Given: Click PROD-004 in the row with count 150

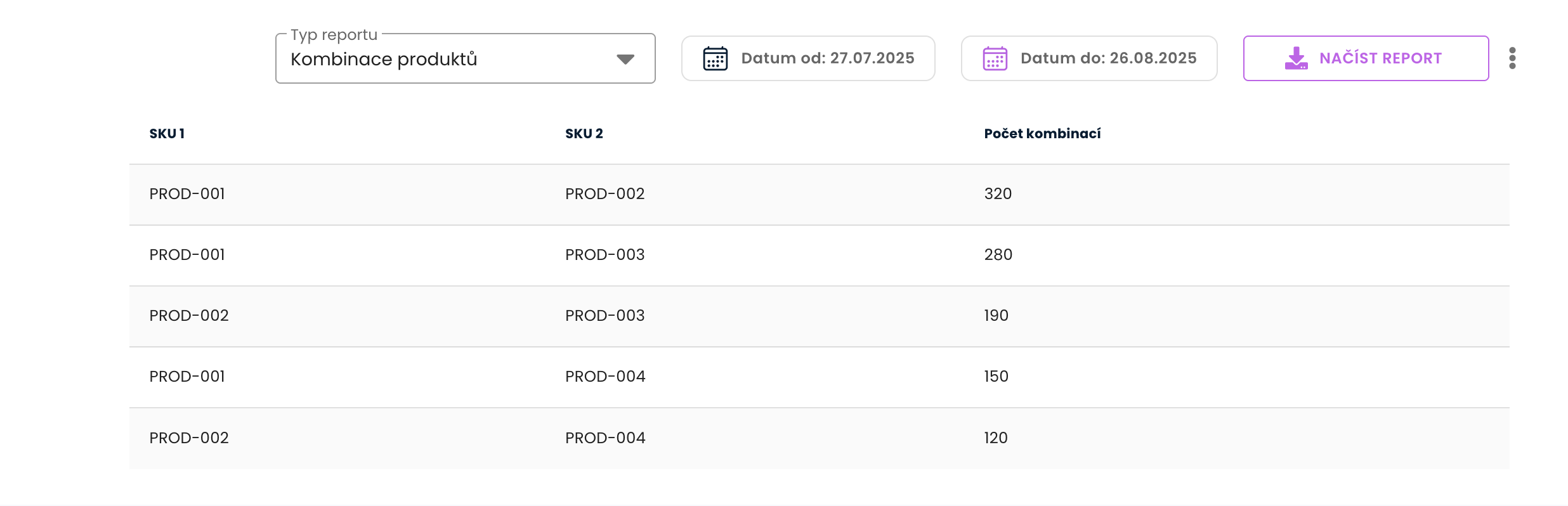Looking at the screenshot, I should point(605,377).
